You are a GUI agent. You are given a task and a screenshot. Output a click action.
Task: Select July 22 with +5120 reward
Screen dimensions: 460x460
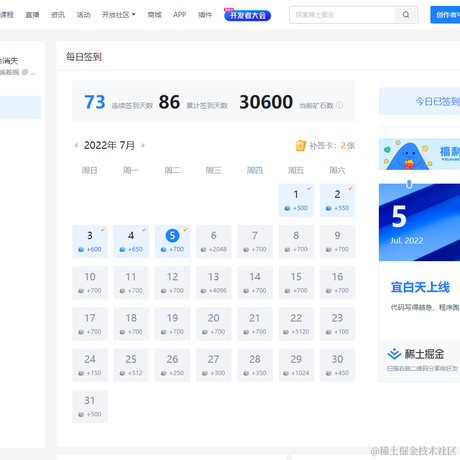pyautogui.click(x=296, y=324)
